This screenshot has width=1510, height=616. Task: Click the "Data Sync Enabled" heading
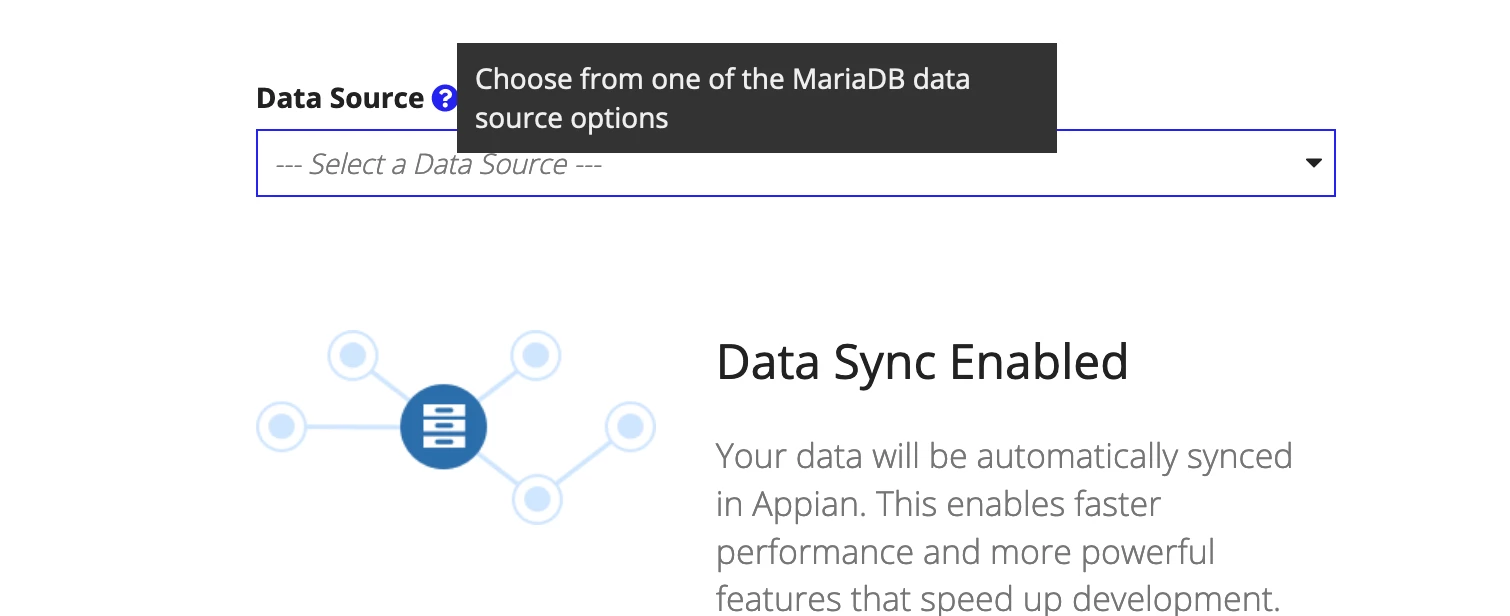922,362
